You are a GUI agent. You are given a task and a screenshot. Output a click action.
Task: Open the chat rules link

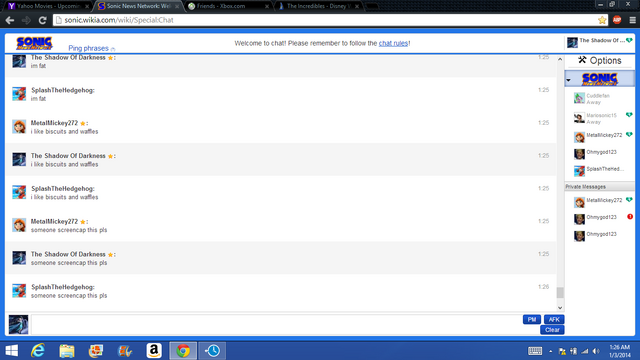pos(393,43)
